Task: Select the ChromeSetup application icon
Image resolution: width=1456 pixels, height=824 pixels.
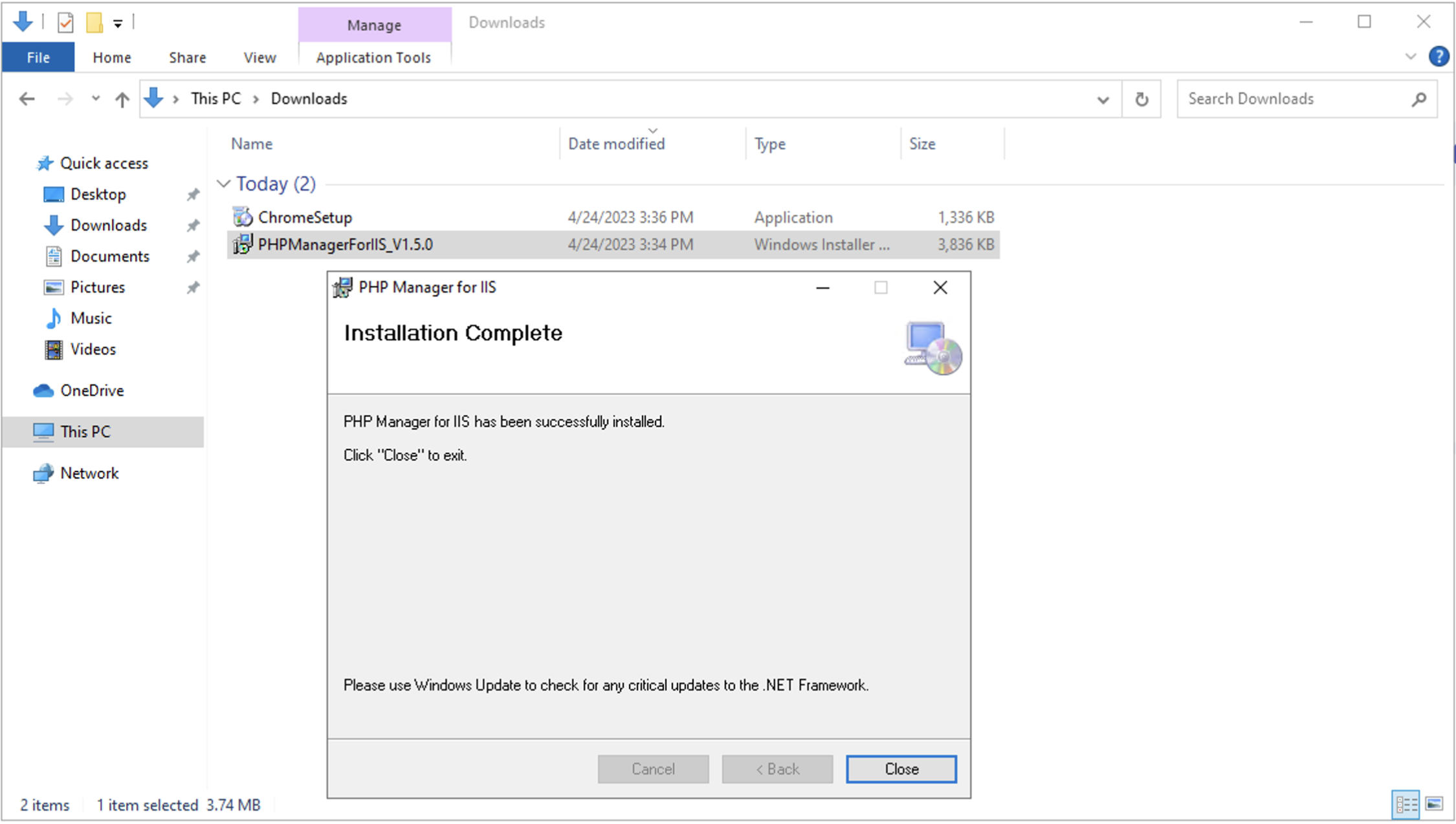Action: coord(241,217)
